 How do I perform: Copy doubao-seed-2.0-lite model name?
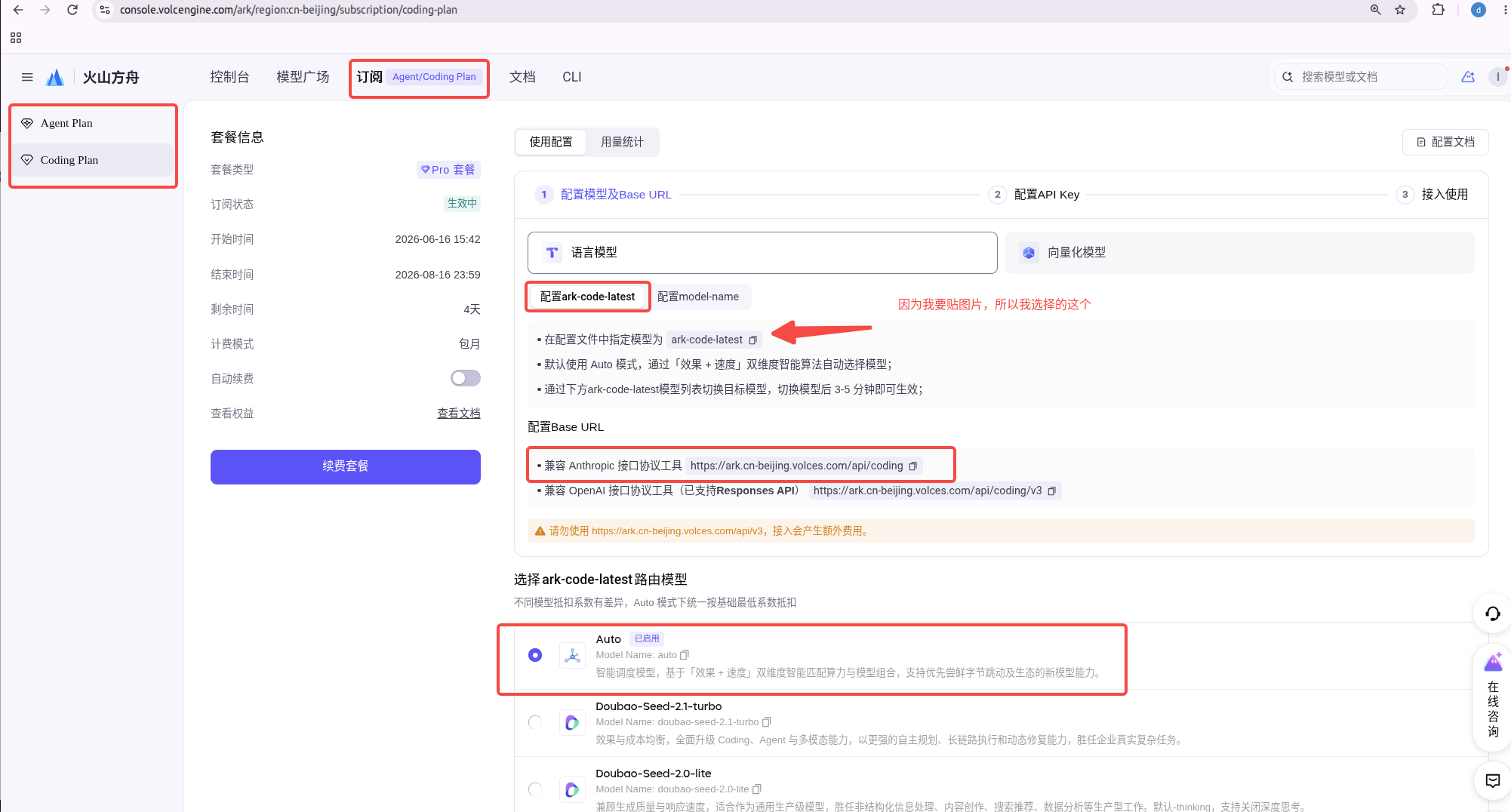coord(756,789)
